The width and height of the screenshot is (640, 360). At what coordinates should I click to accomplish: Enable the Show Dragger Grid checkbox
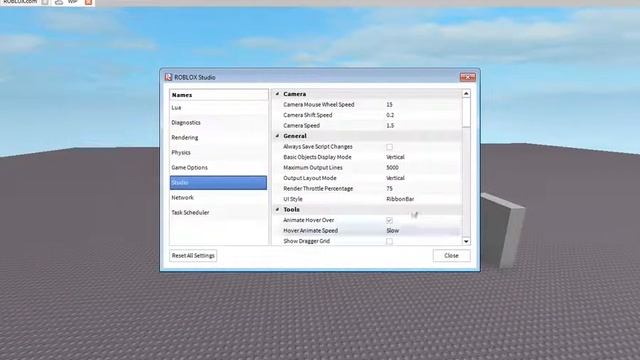click(389, 241)
